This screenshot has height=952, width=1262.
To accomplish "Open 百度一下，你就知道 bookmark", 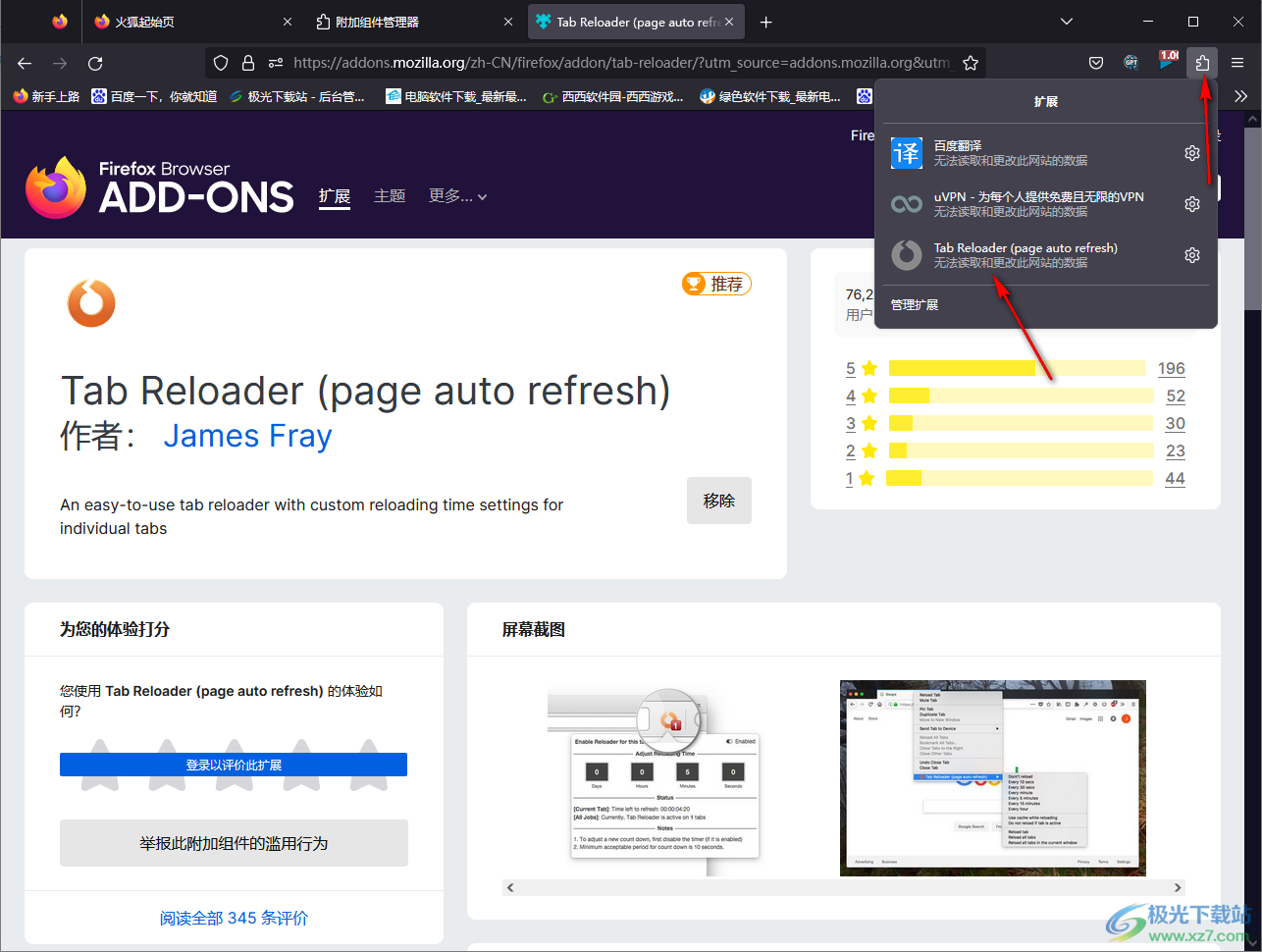I will (x=154, y=96).
